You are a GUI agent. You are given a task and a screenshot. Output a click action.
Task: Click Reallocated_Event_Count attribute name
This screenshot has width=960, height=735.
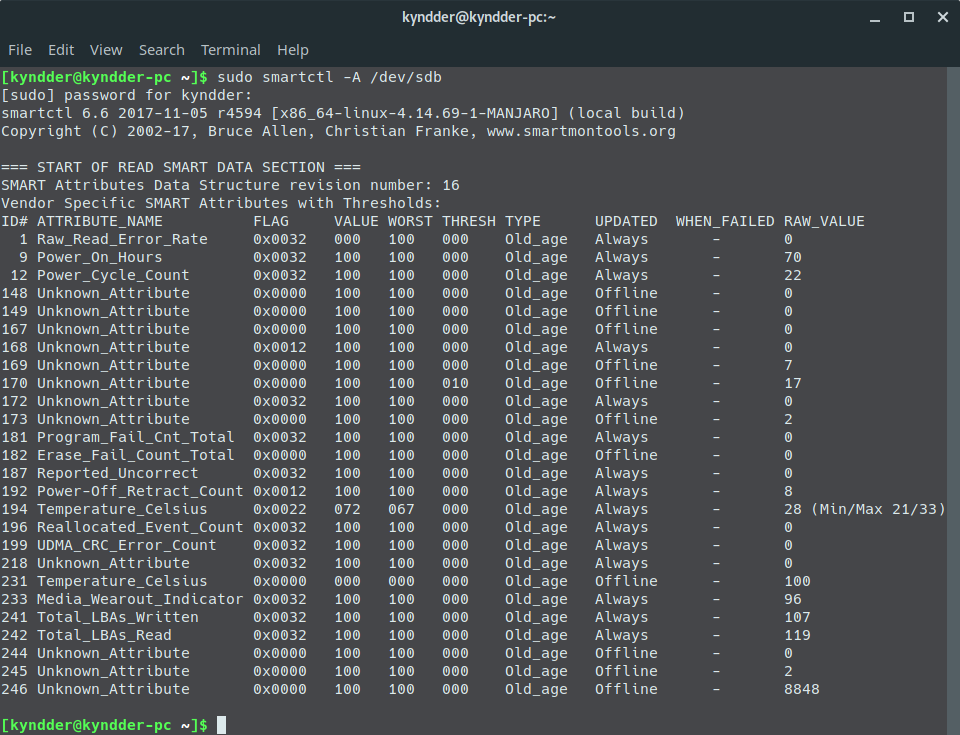click(x=140, y=527)
